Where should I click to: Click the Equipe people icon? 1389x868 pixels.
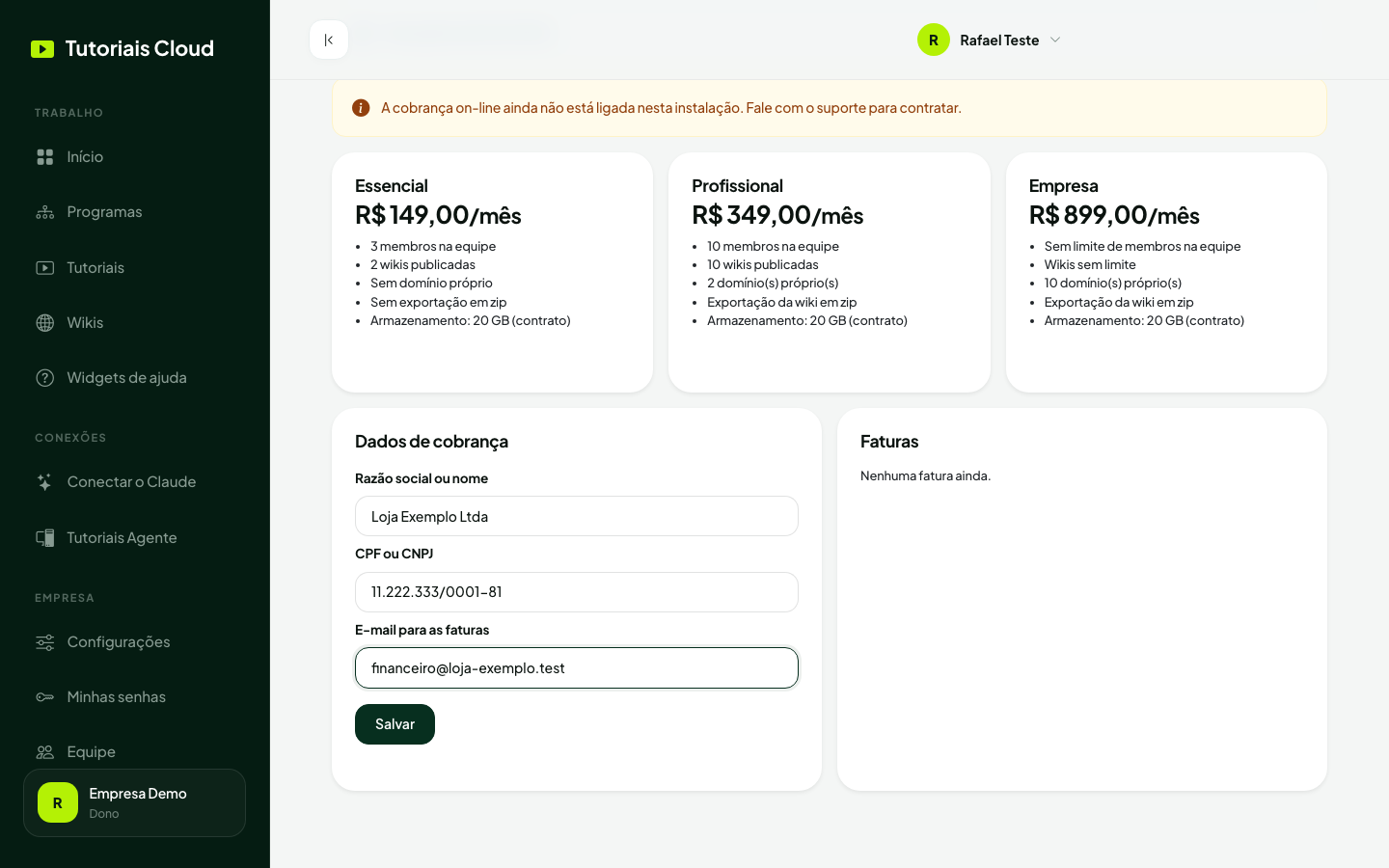click(45, 752)
